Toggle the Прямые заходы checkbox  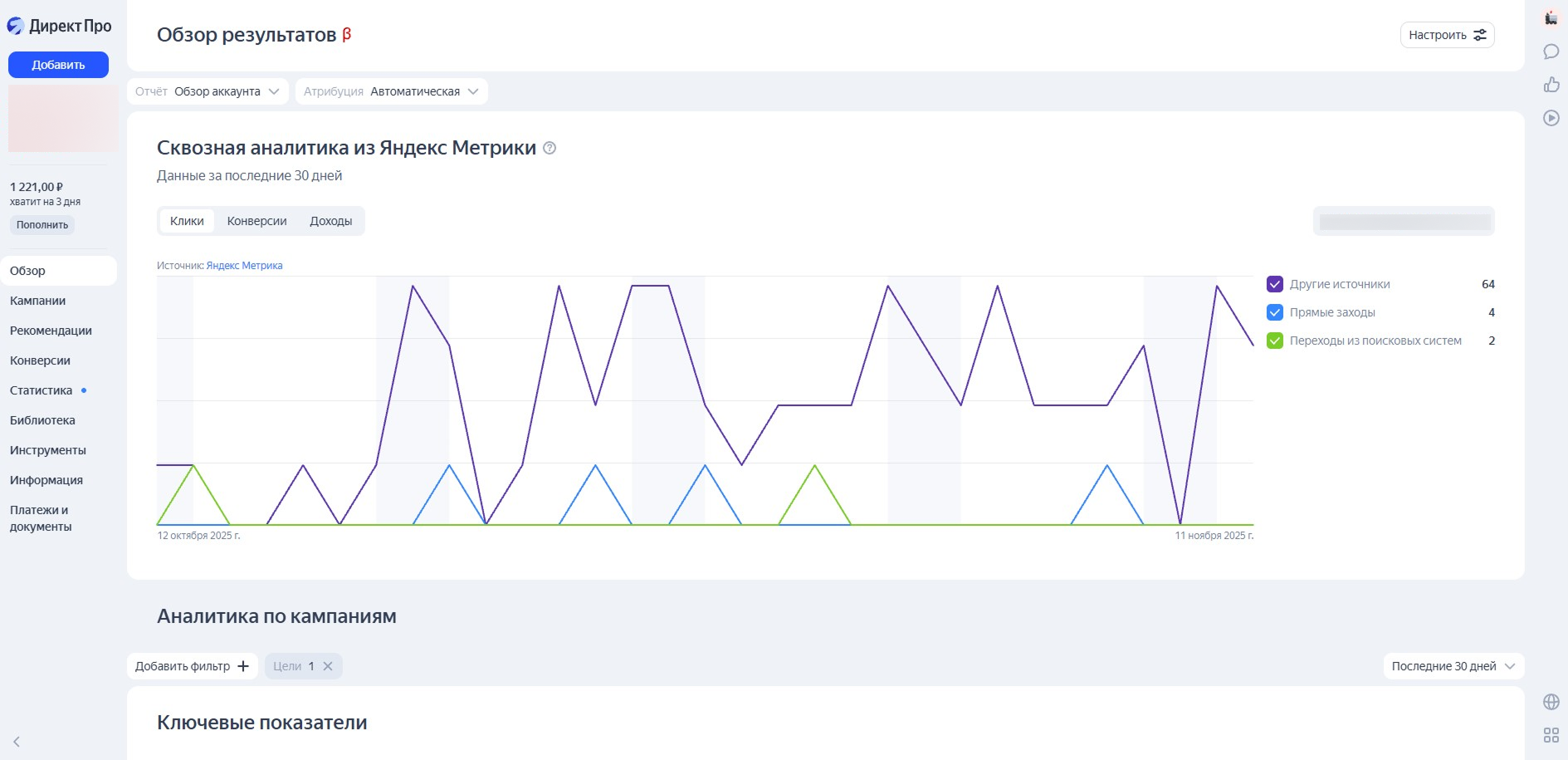[1275, 312]
